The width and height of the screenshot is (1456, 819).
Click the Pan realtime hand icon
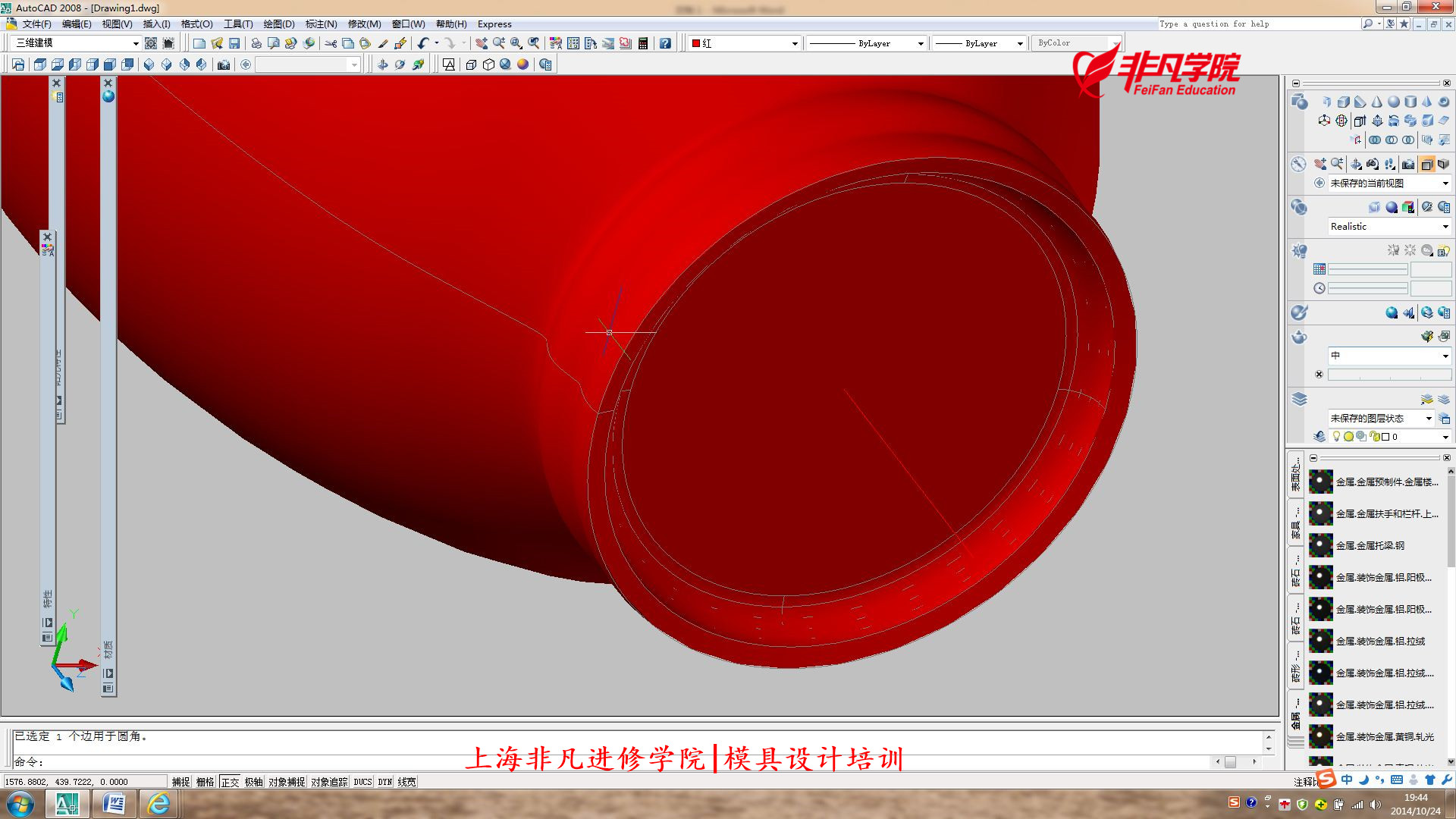pos(481,43)
